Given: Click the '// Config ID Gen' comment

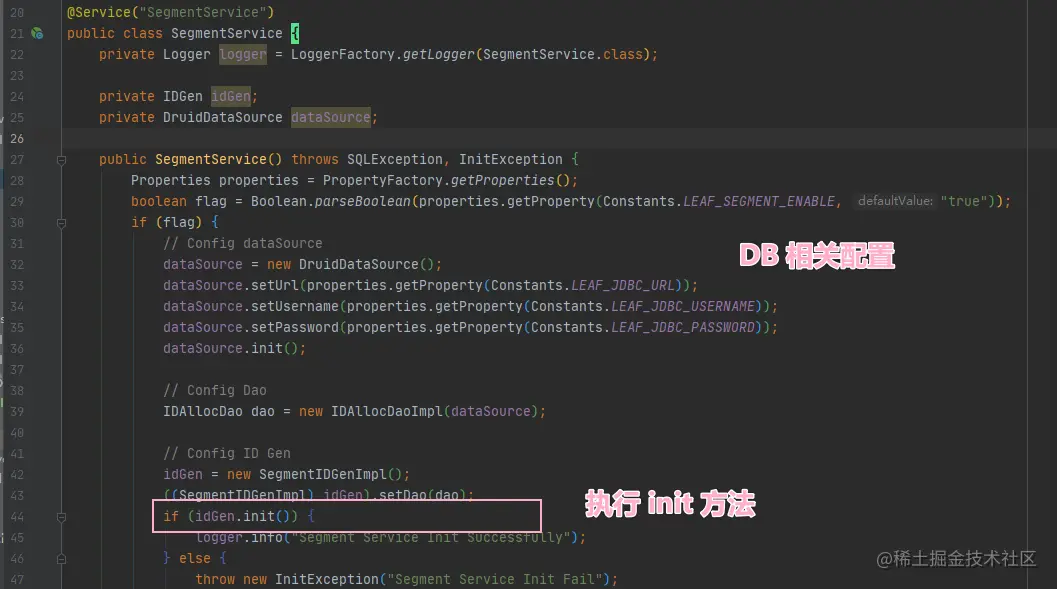Looking at the screenshot, I should click(227, 453).
